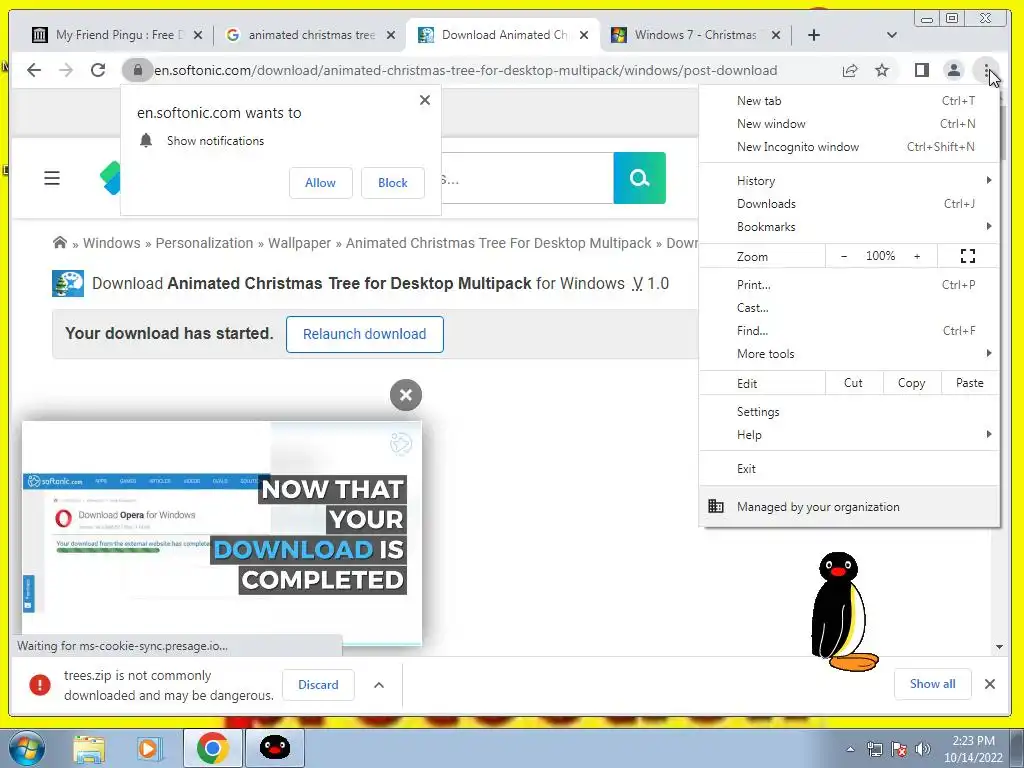The width and height of the screenshot is (1024, 768).
Task: Open the profile avatar icon
Action: [x=953, y=70]
